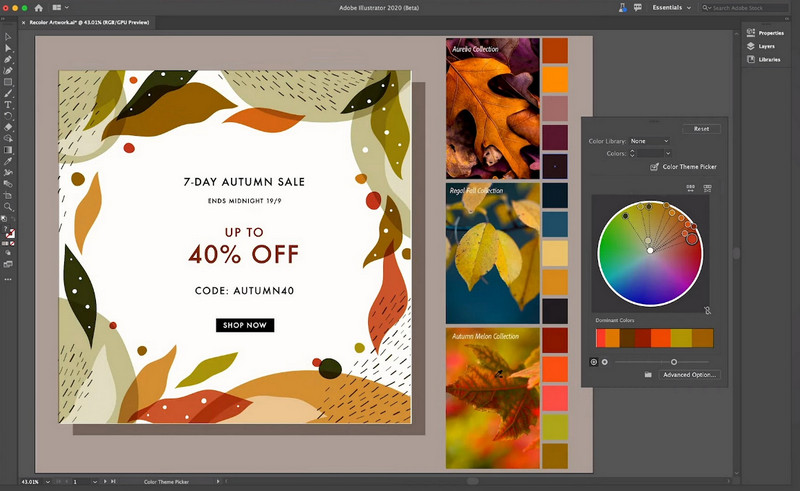Click the Aurelia Collection leaf thumbnail
Screen dimensions: 800x491
pyautogui.click(x=492, y=108)
